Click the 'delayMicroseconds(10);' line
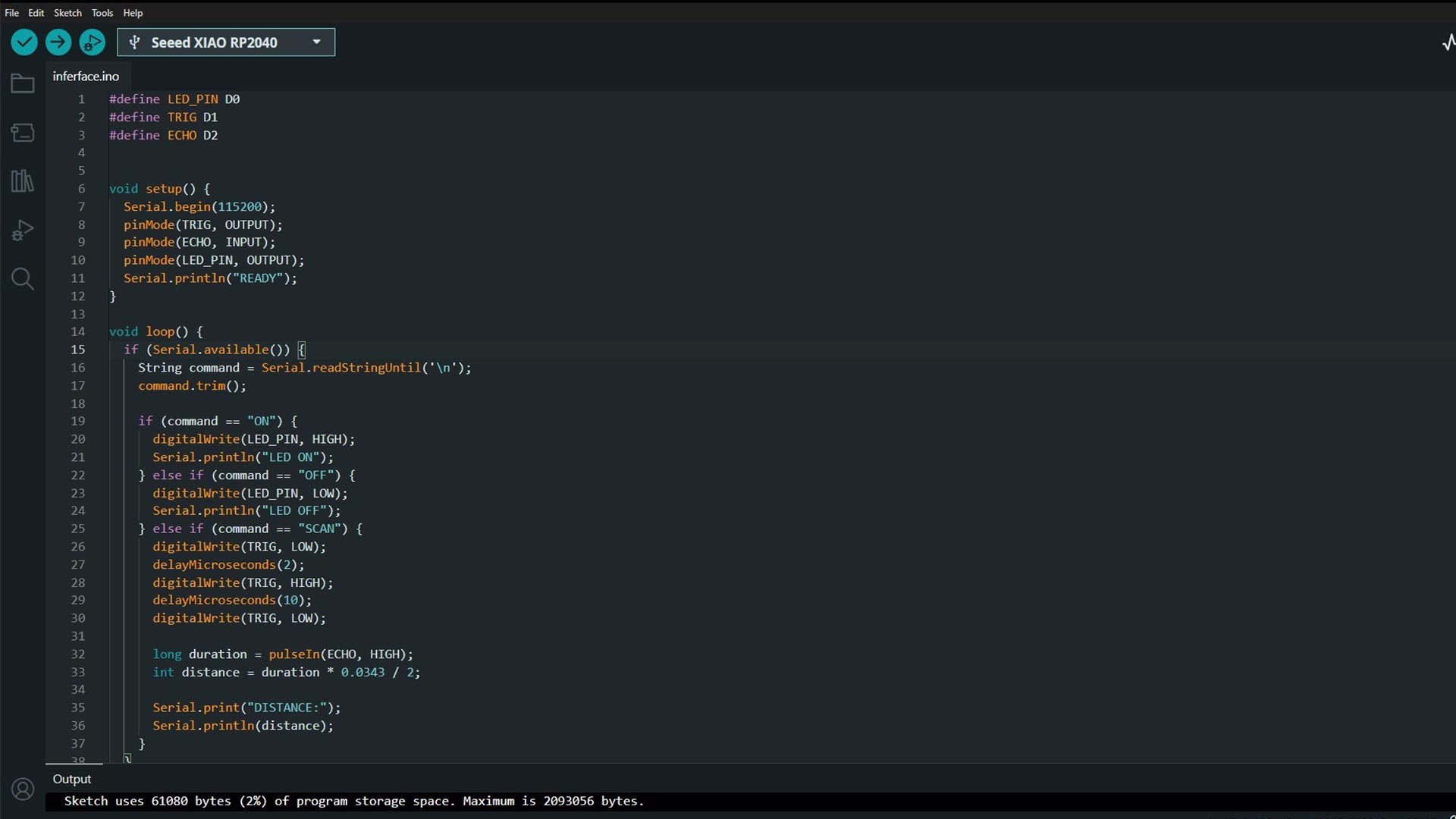 point(232,601)
